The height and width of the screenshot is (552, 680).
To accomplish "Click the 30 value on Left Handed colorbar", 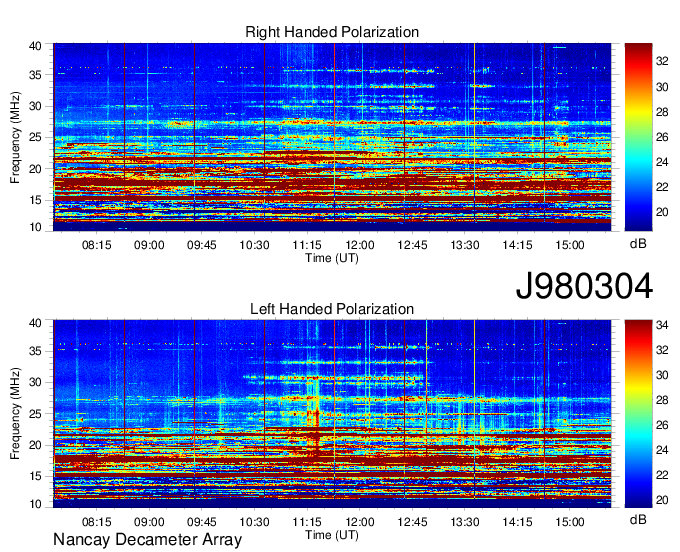I will tap(662, 375).
